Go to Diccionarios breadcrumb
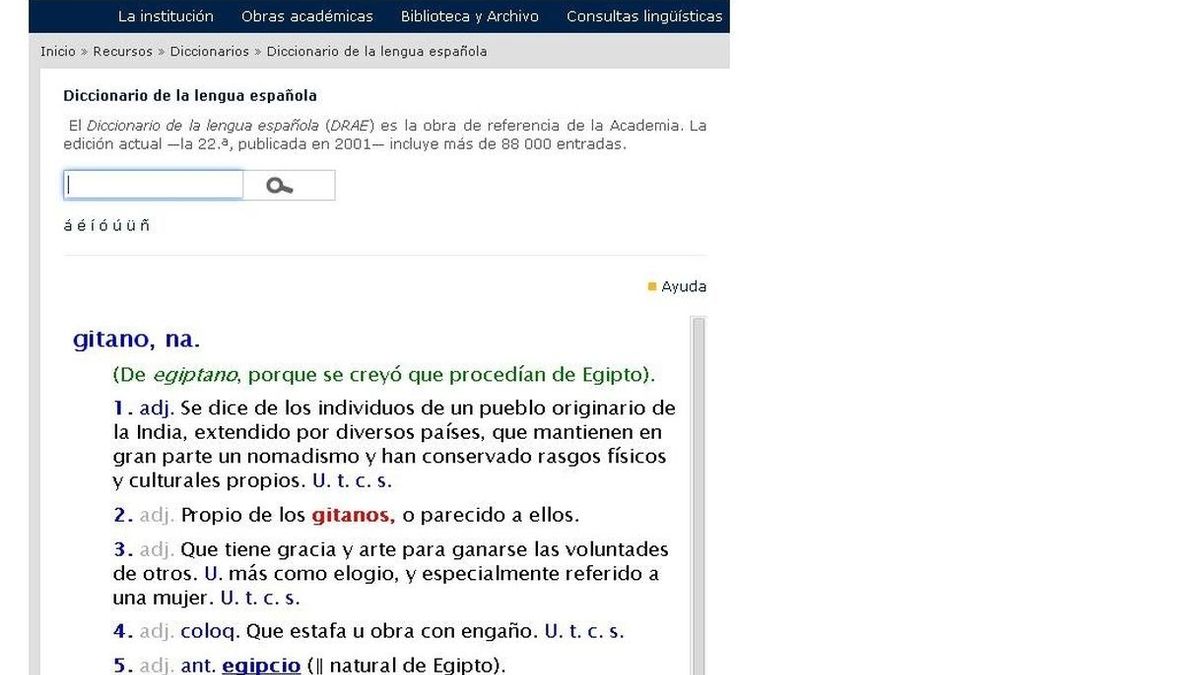The width and height of the screenshot is (1200, 675). 209,51
